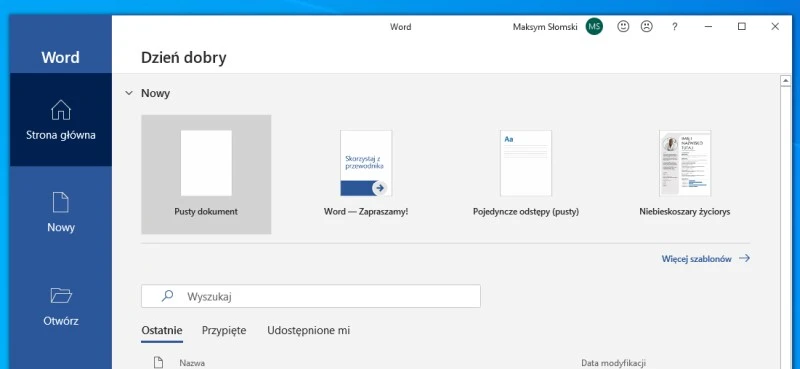This screenshot has width=800, height=369.
Task: Switch to the Przypięte tab
Action: 224,331
